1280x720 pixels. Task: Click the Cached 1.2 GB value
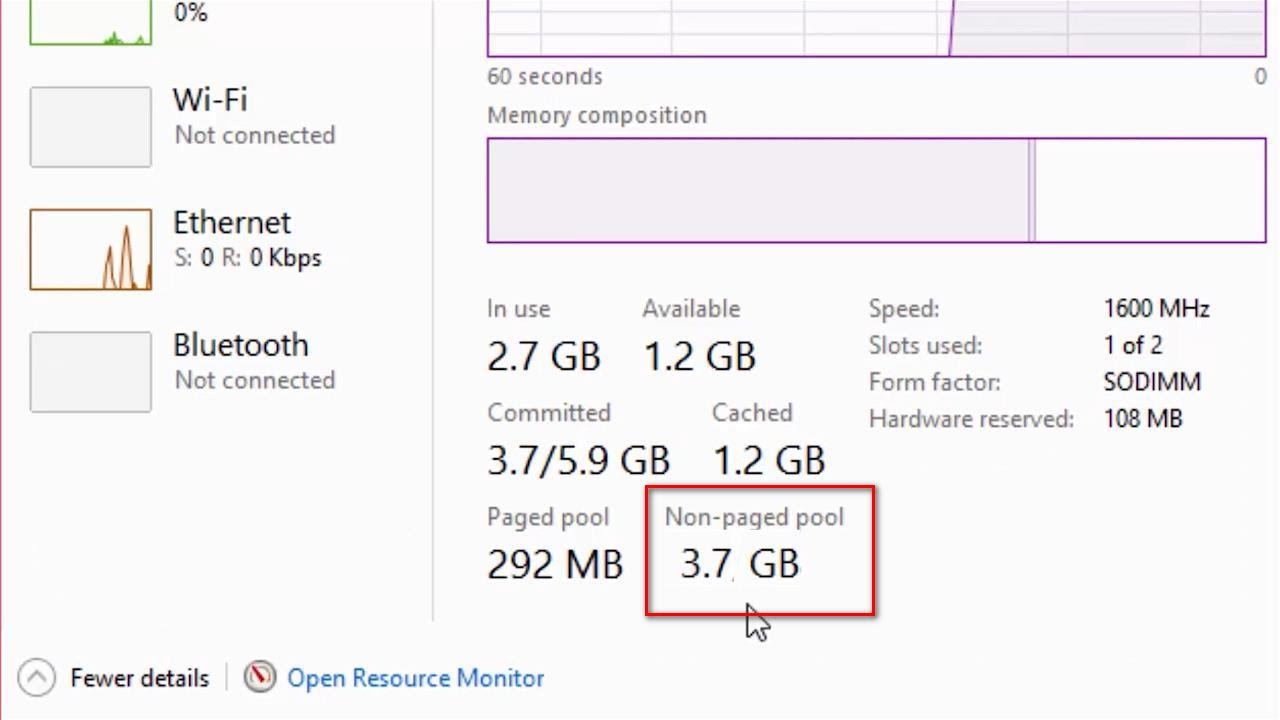(x=769, y=461)
